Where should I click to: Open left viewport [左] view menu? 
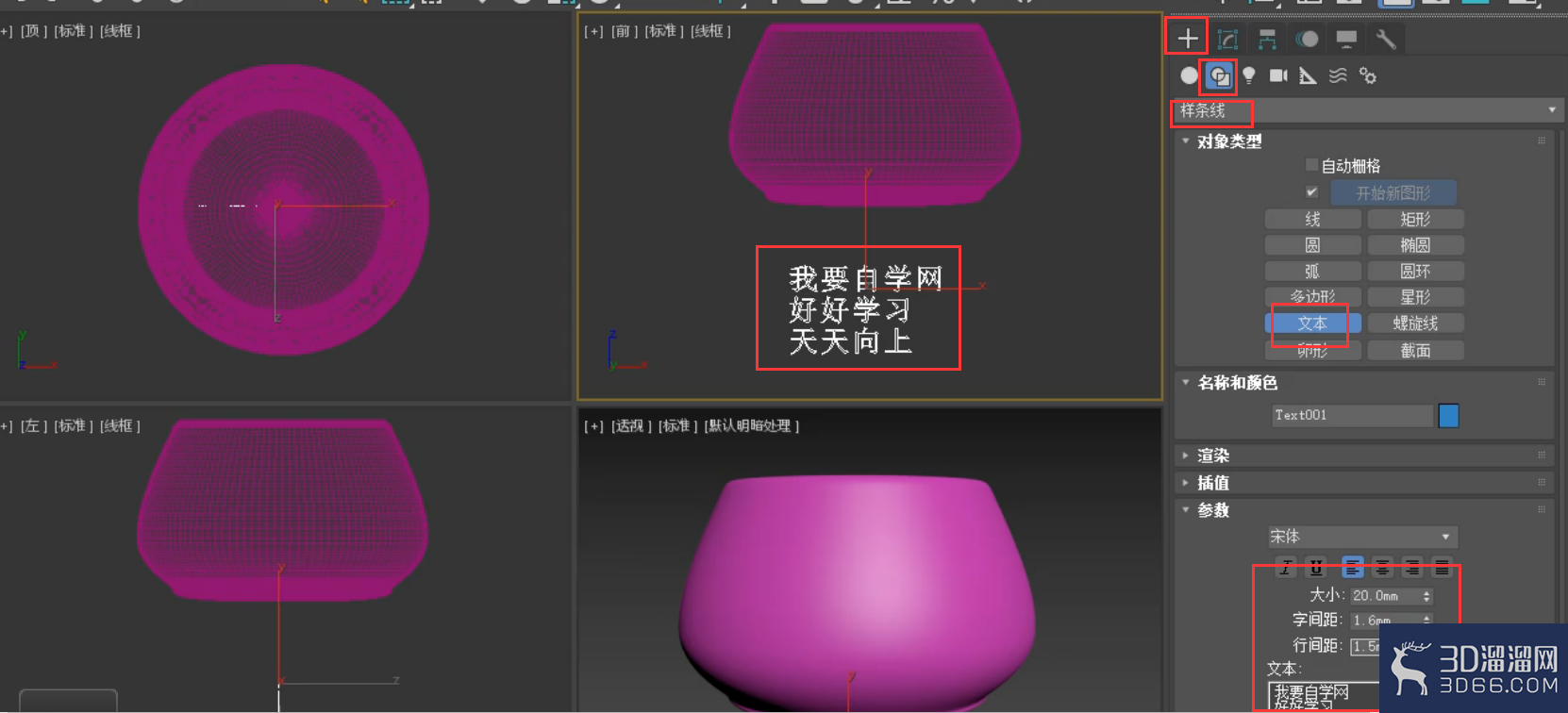[33, 426]
